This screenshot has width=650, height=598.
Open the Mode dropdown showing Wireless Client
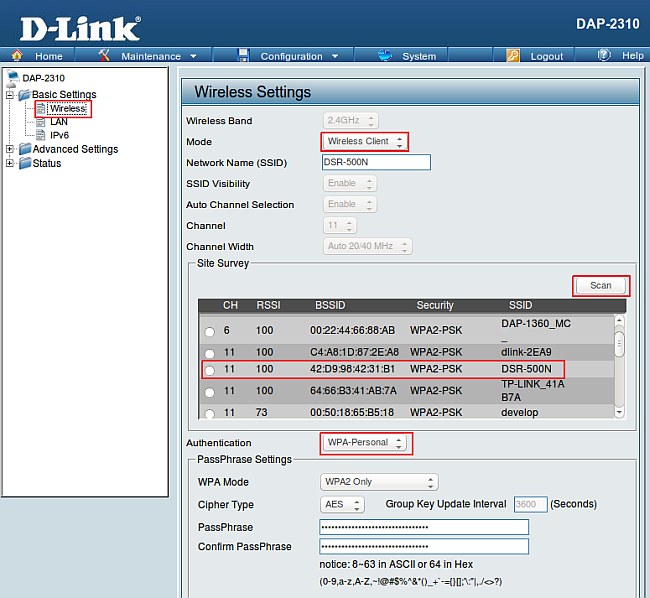click(365, 141)
